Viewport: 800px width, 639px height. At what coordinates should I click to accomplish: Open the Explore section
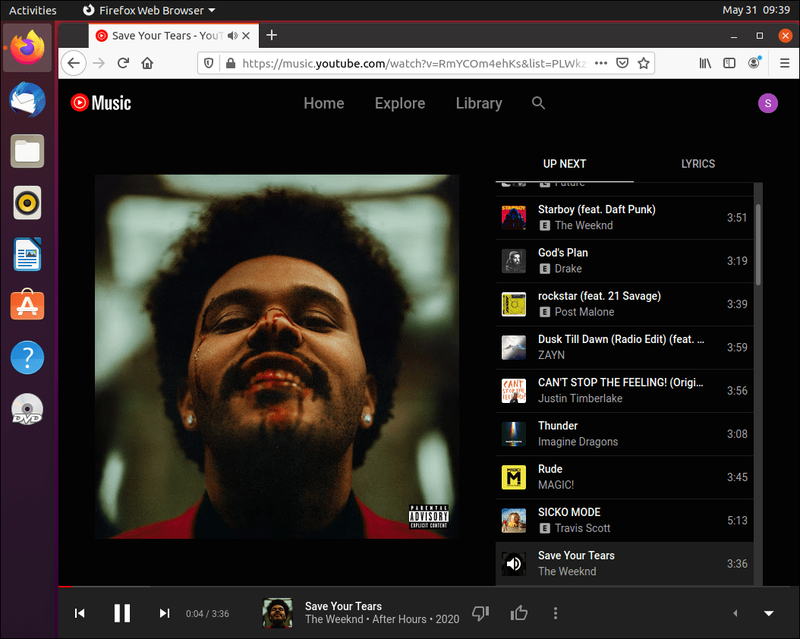[400, 103]
